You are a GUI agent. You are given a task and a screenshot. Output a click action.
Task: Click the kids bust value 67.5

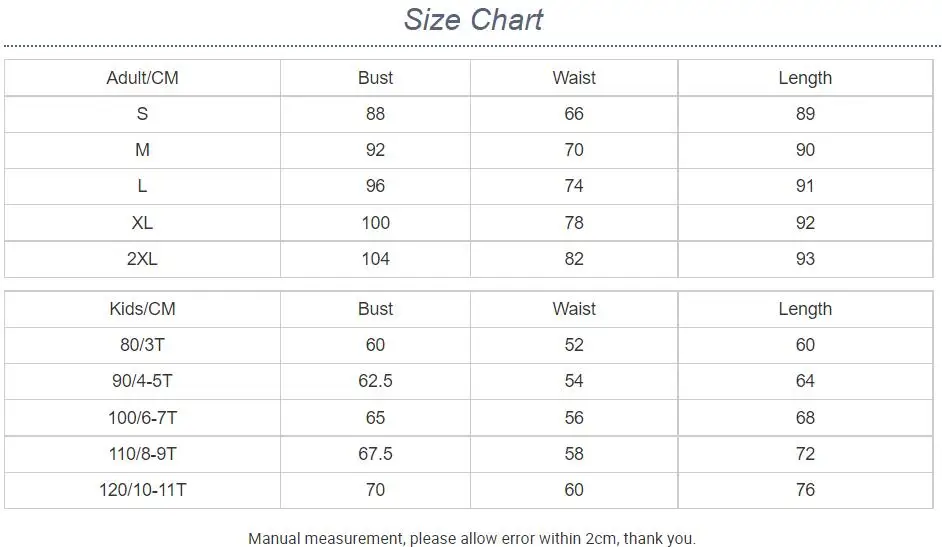click(375, 454)
